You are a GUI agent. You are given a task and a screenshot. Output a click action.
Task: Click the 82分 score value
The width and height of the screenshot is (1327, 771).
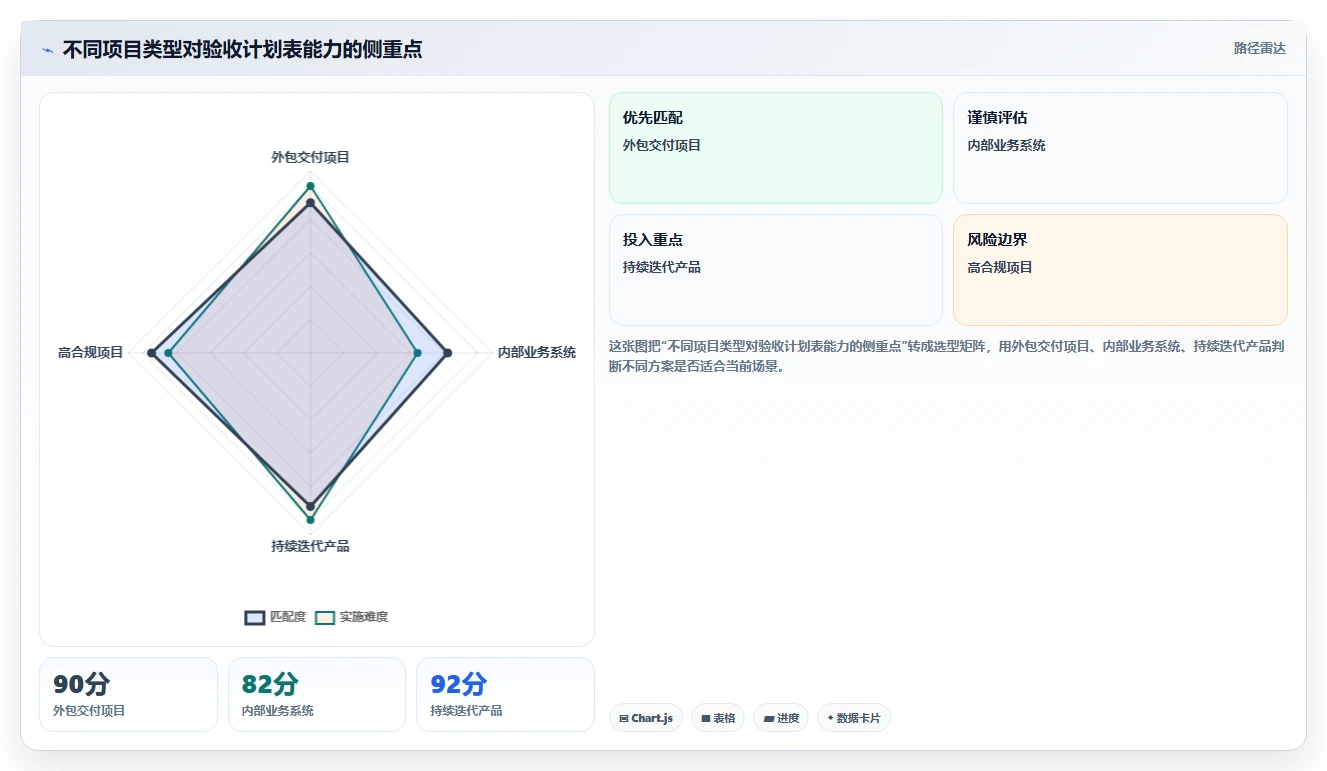(270, 684)
